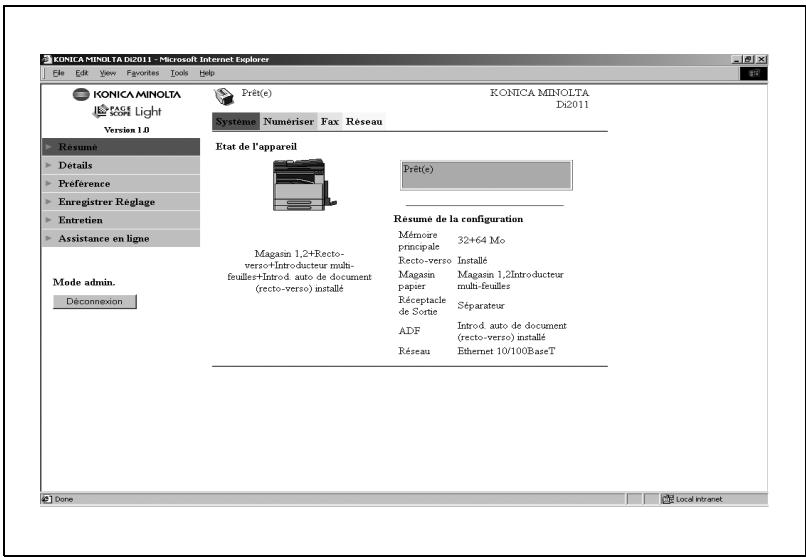Click the Ethernet 10/100BaseT value
Screen dimensions: 806x557
click(506, 351)
